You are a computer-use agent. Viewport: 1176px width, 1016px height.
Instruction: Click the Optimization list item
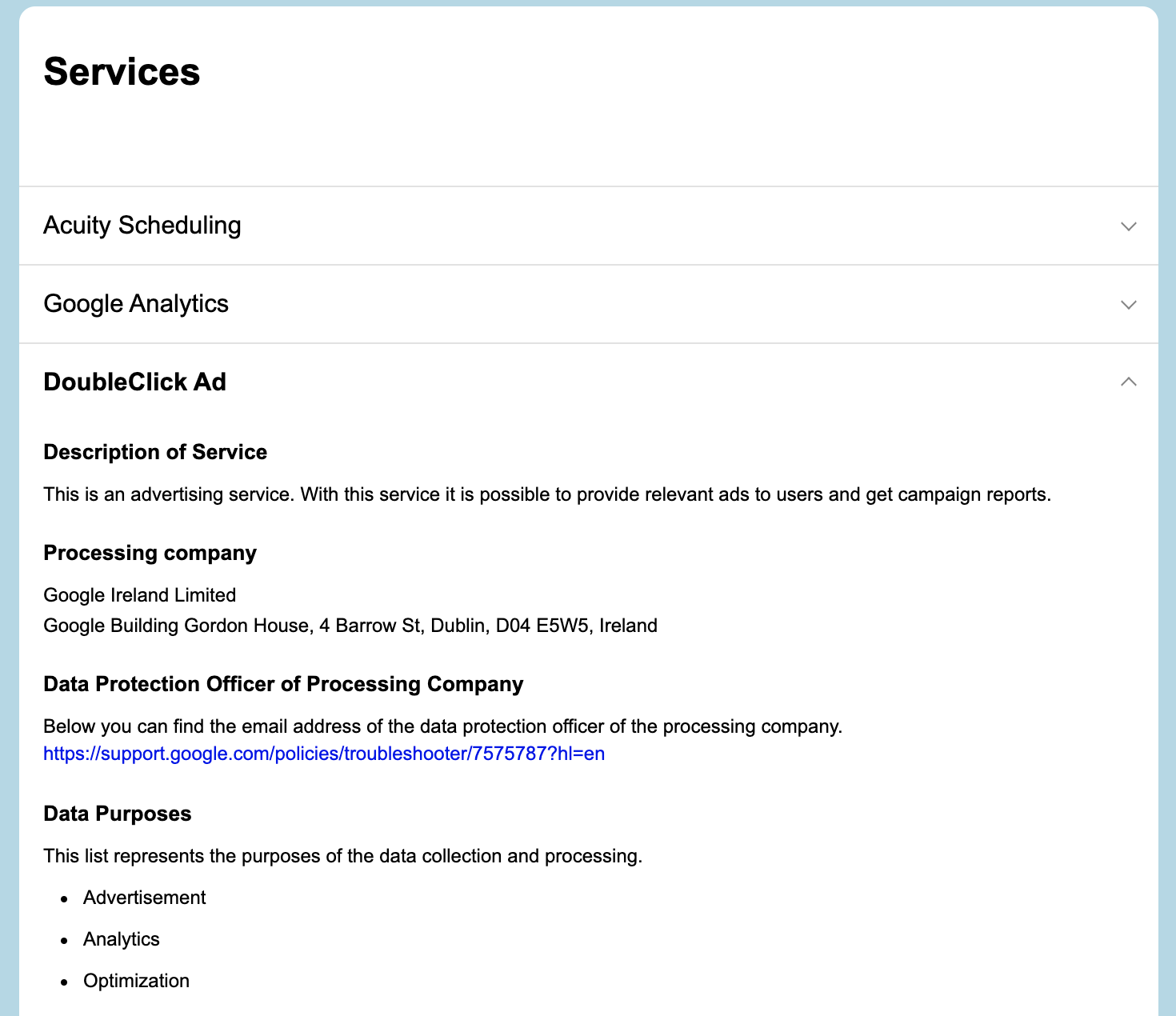pyautogui.click(x=137, y=981)
